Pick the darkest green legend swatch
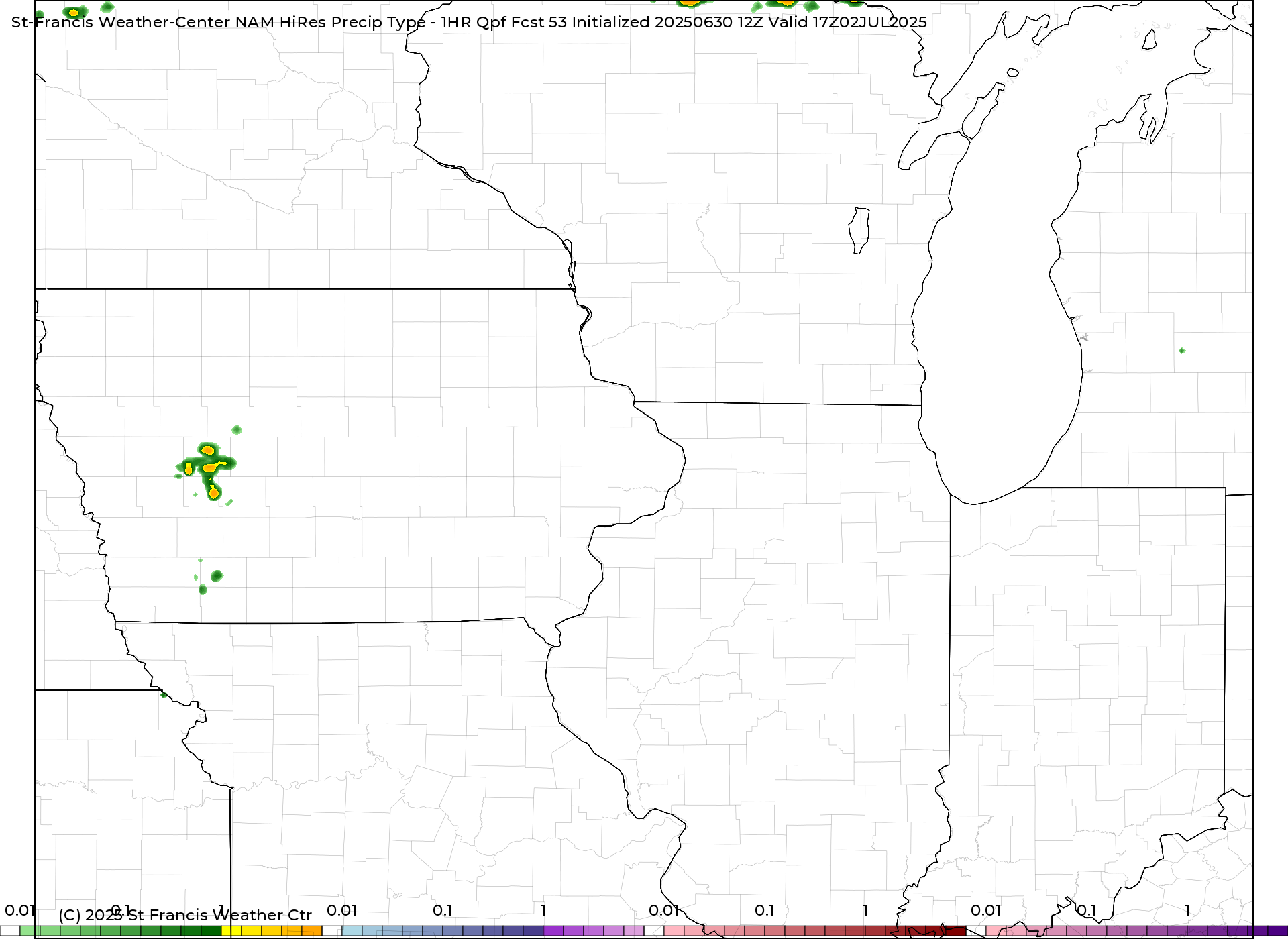The image size is (1288, 939). coord(211,931)
